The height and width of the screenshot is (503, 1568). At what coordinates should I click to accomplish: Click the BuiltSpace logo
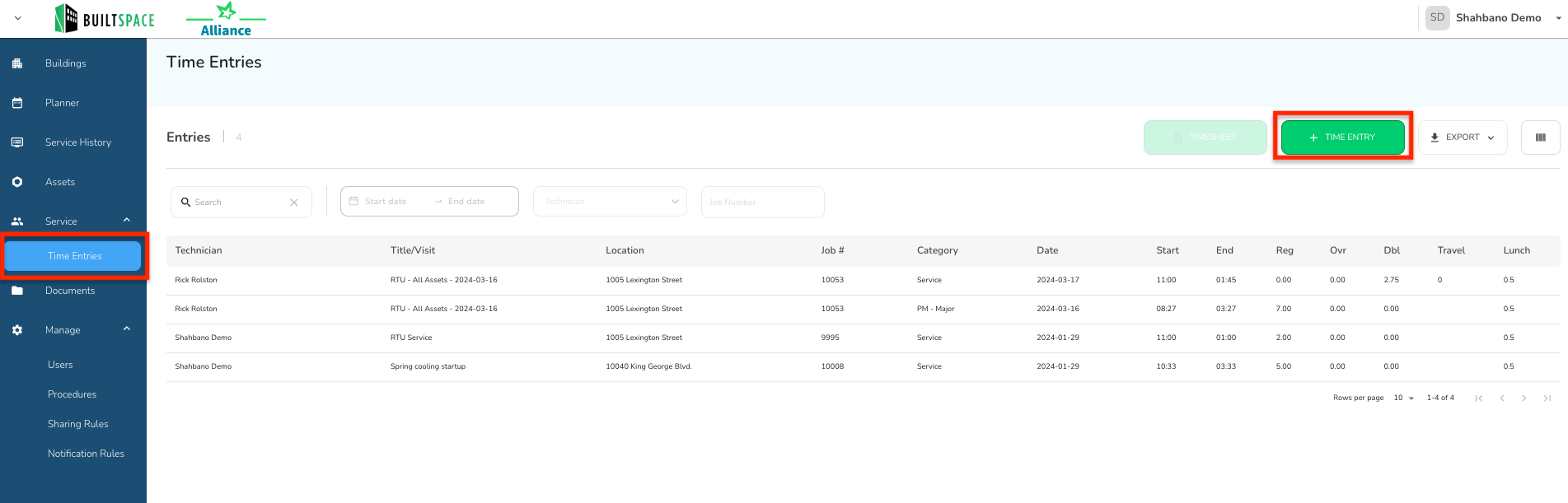(105, 18)
